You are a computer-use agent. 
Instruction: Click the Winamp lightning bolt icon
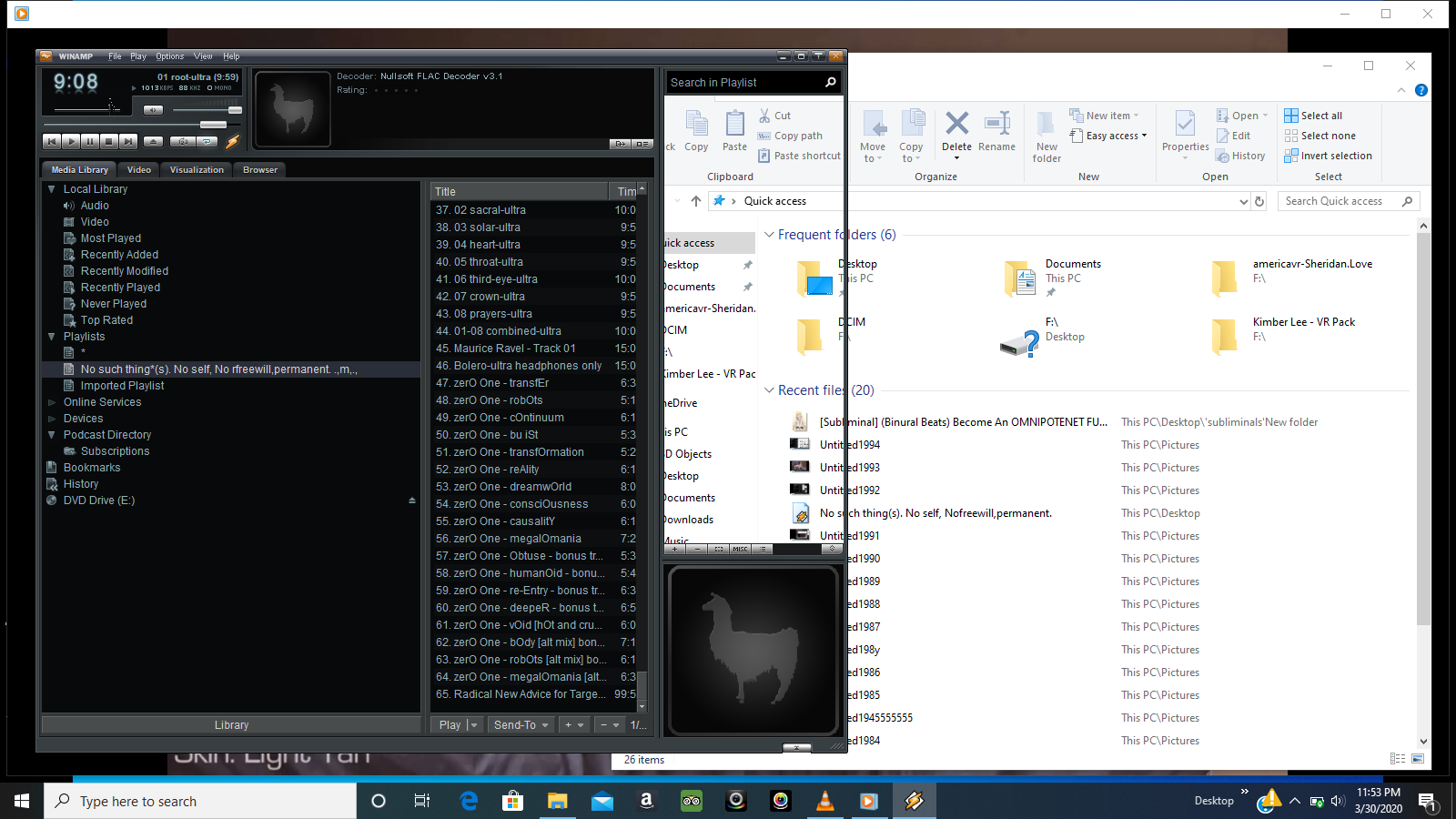click(x=232, y=141)
